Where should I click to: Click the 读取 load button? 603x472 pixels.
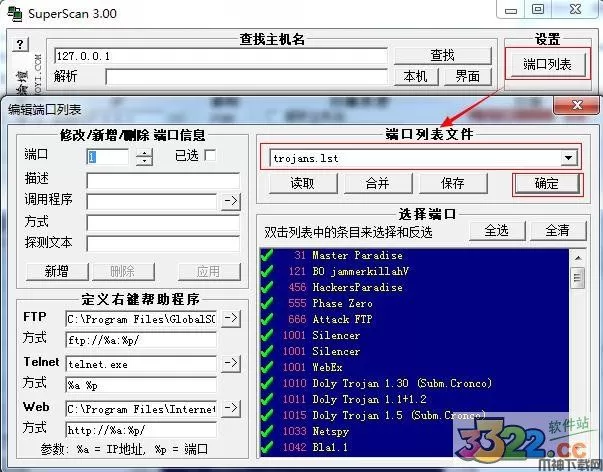(303, 183)
